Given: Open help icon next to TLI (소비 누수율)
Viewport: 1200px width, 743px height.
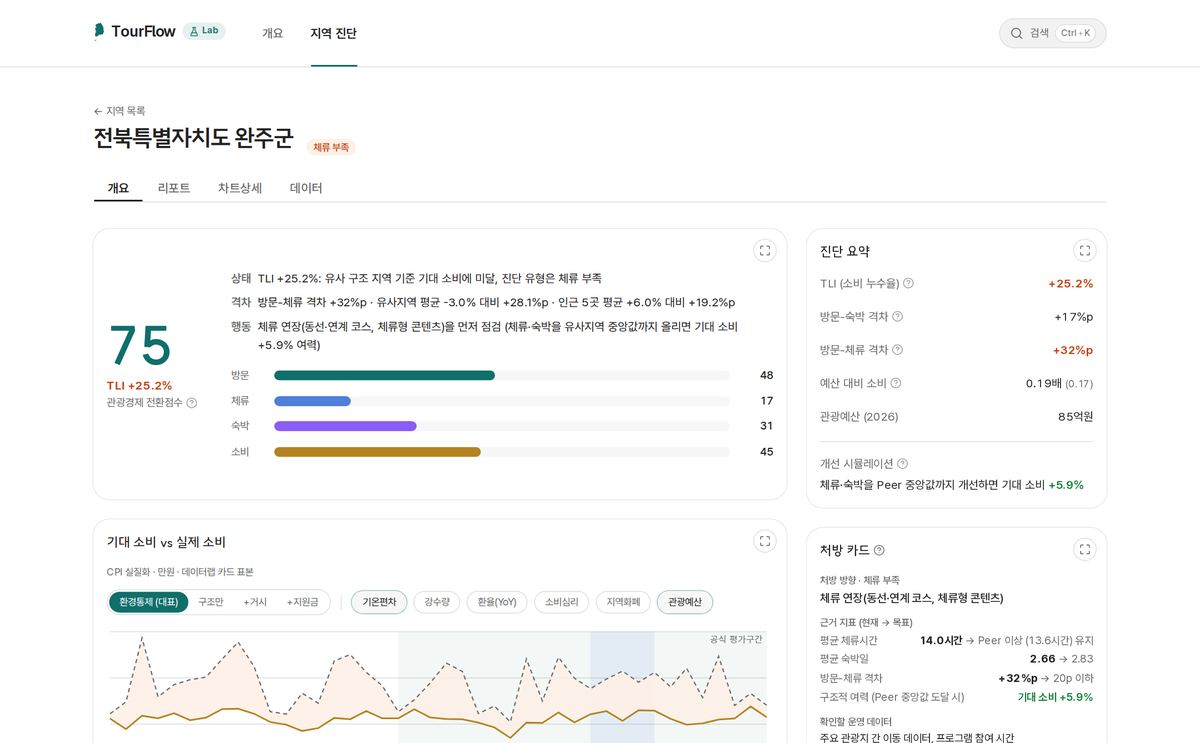Looking at the screenshot, I should (908, 283).
